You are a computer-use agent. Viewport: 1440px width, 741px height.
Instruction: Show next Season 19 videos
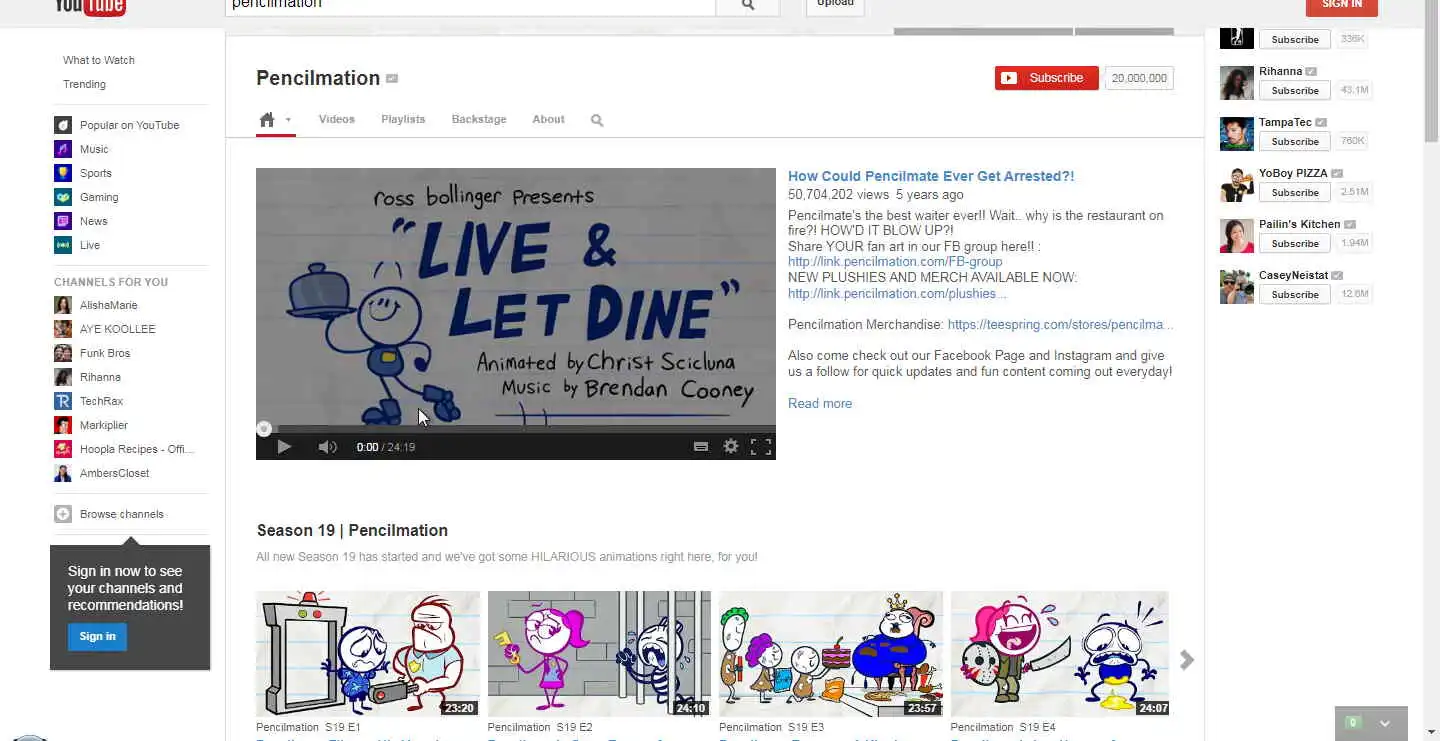click(x=1187, y=660)
